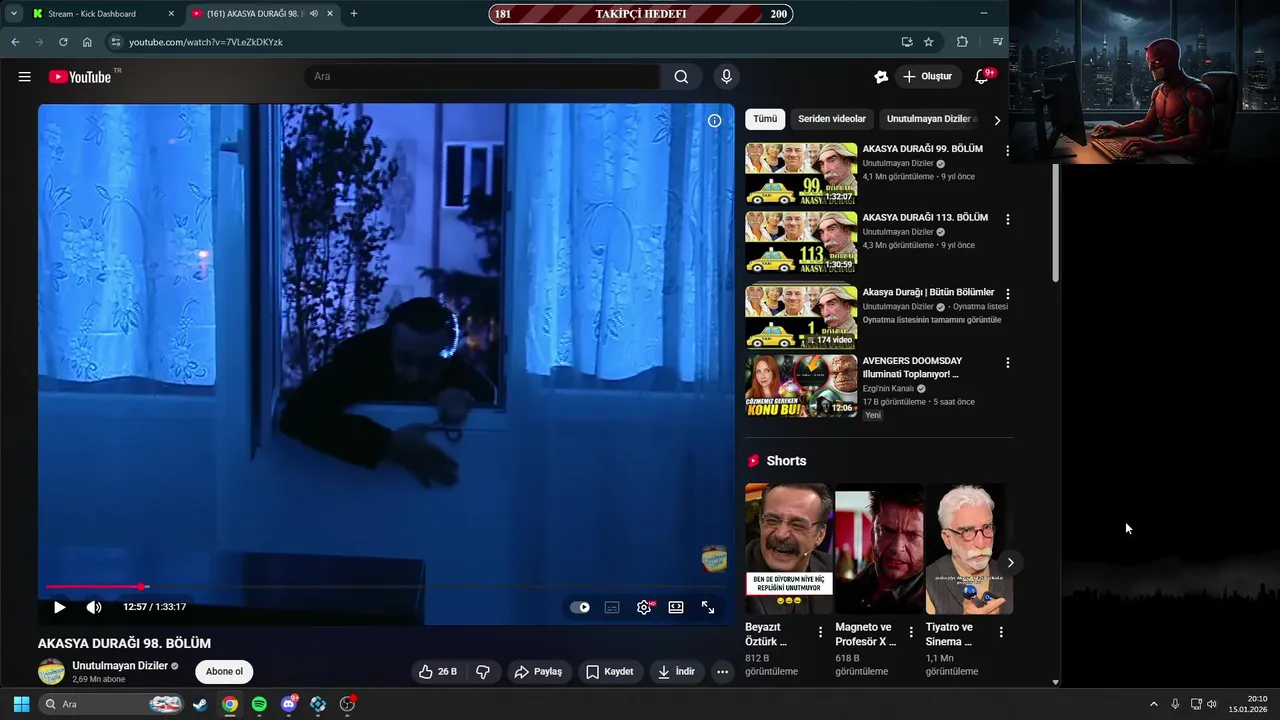Focus the YouTube Ara search field
The width and height of the screenshot is (1280, 720).
483,77
